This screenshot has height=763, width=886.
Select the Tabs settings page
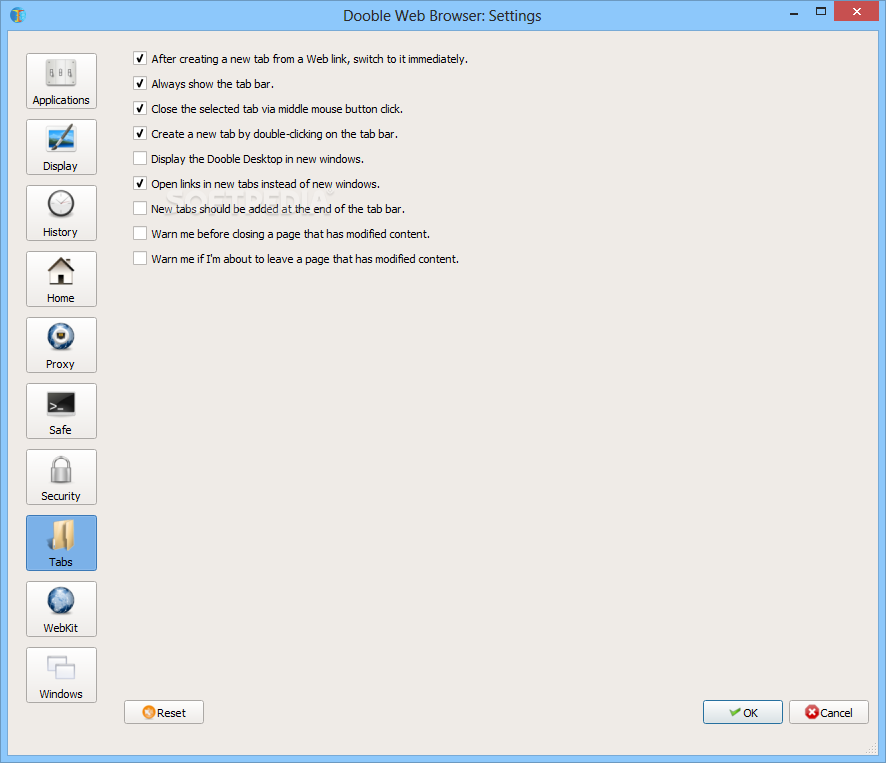[61, 543]
